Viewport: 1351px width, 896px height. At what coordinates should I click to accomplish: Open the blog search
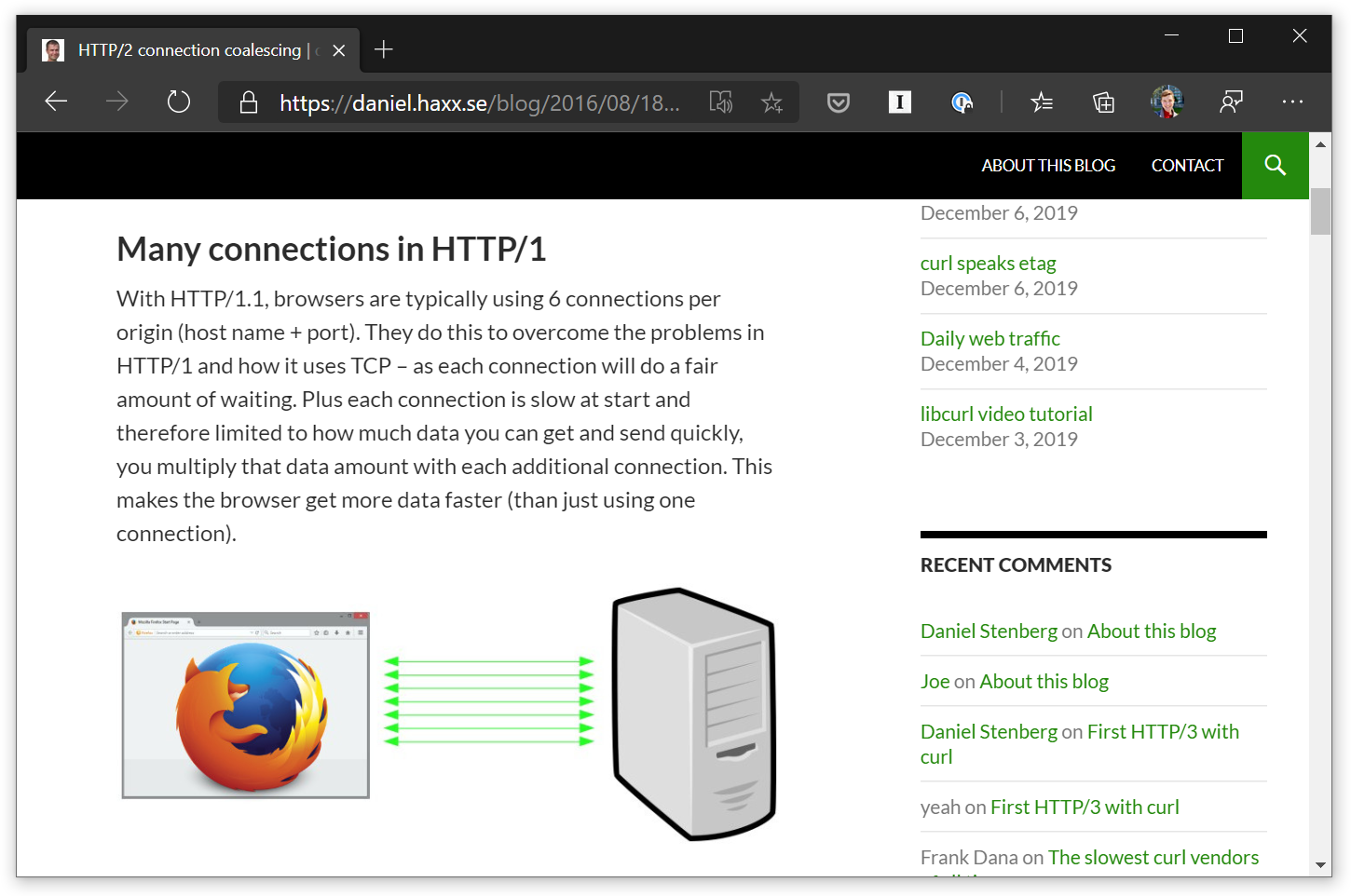1276,166
